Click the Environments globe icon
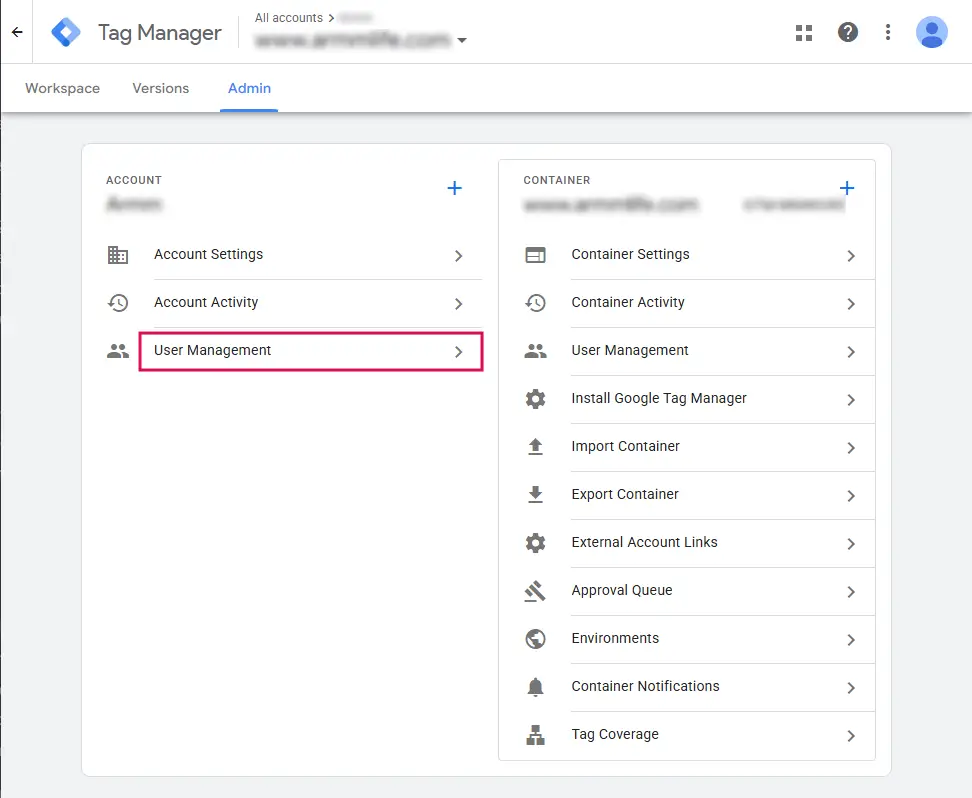 tap(536, 639)
